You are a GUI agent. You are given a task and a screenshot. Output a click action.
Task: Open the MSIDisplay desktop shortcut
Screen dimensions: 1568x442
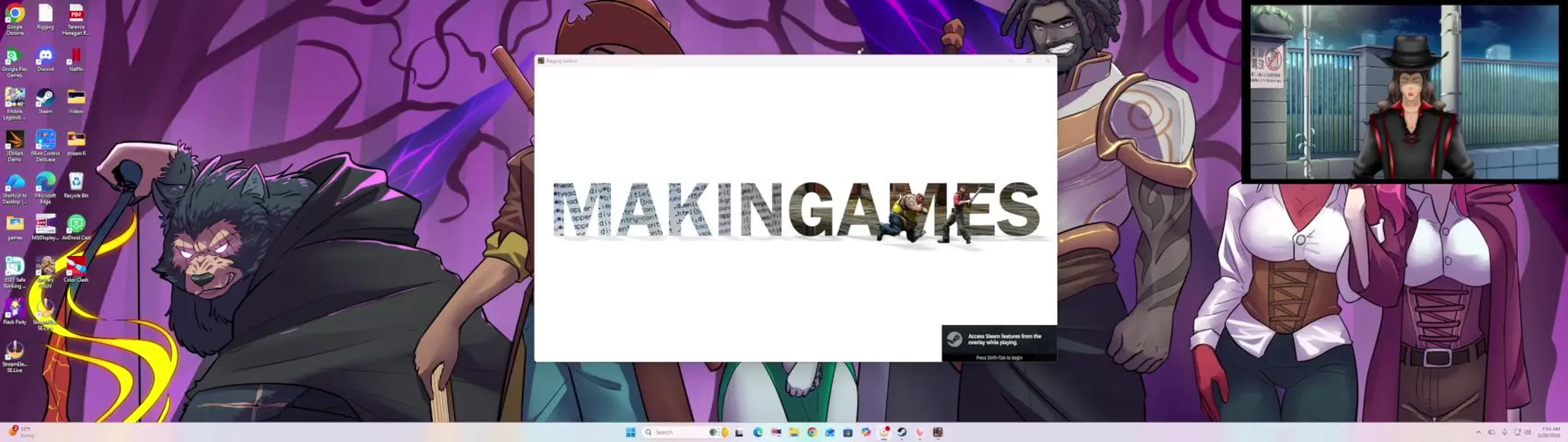click(45, 227)
